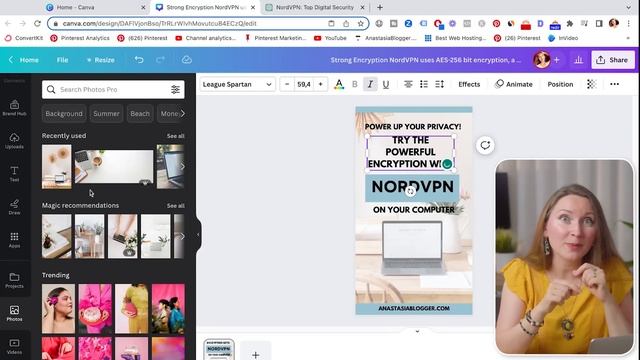See all Magic recommendations photos
The width and height of the screenshot is (640, 360).
[x=176, y=206]
